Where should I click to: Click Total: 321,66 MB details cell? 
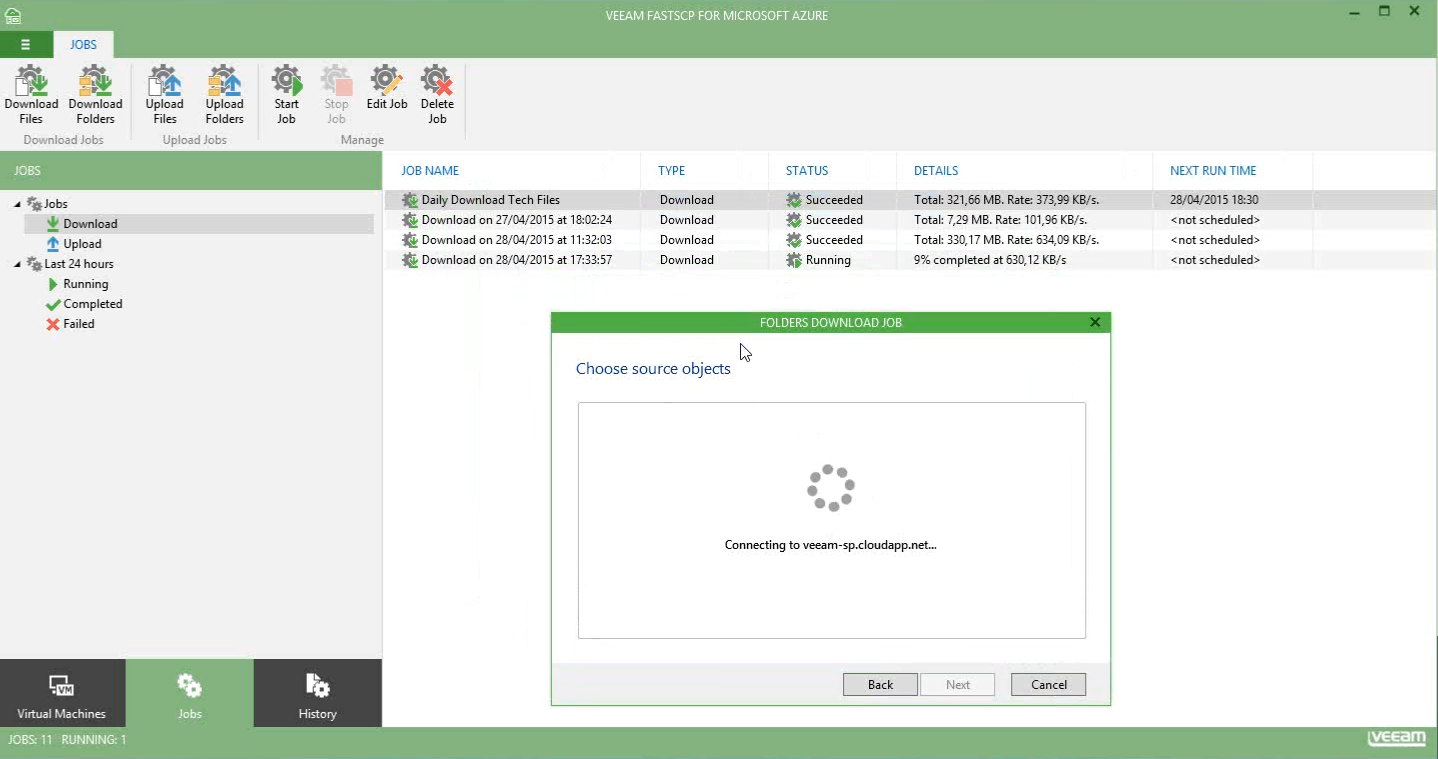click(1006, 200)
